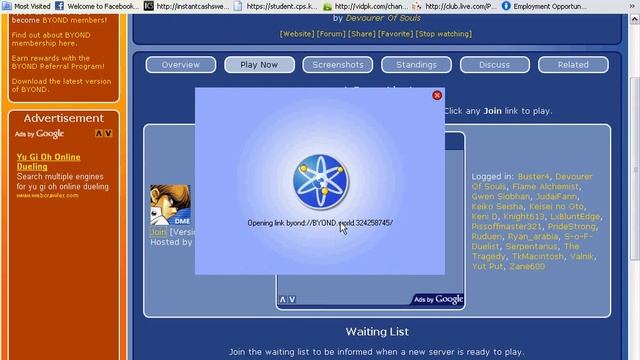
Task: Open BYOND Referral Program rewards link
Action: tap(58, 62)
